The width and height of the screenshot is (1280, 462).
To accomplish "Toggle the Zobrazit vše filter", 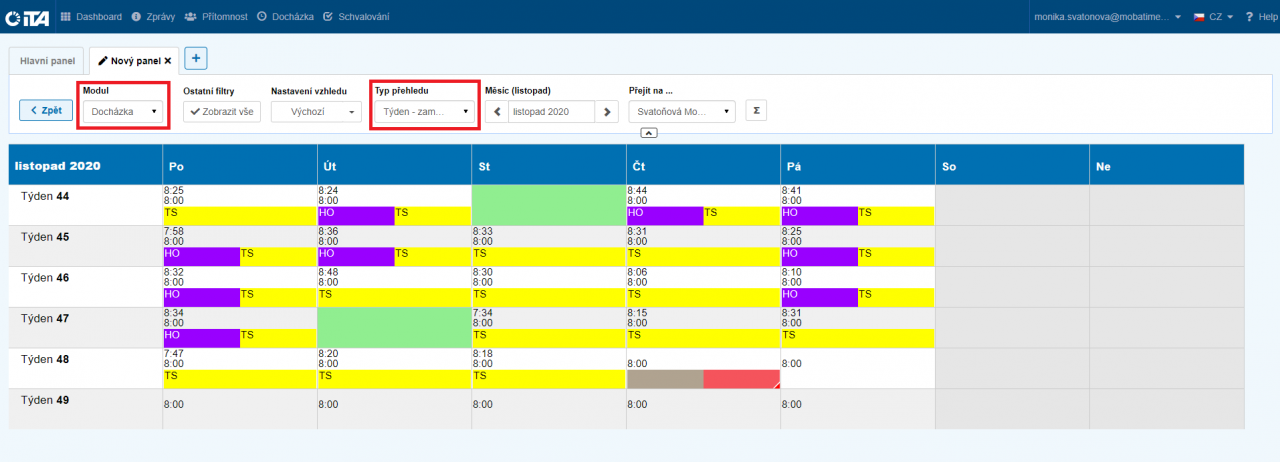I will 222,112.
